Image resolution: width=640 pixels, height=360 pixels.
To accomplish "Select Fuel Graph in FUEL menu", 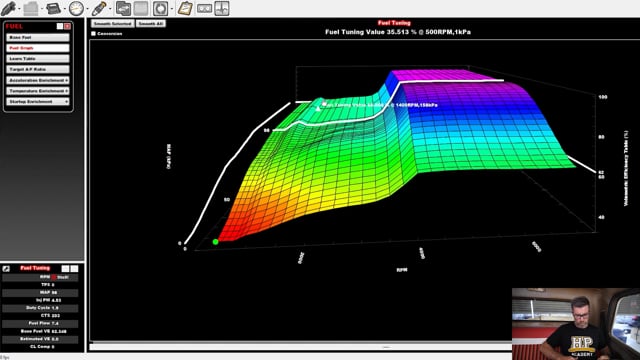I will coord(38,48).
